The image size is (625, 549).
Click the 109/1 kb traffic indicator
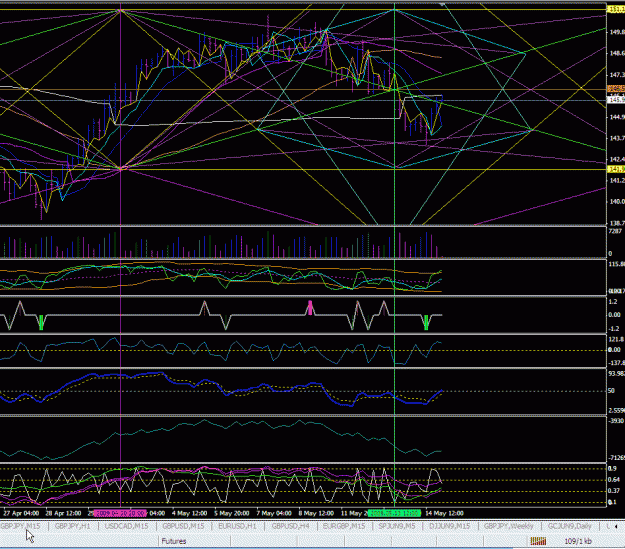point(578,541)
